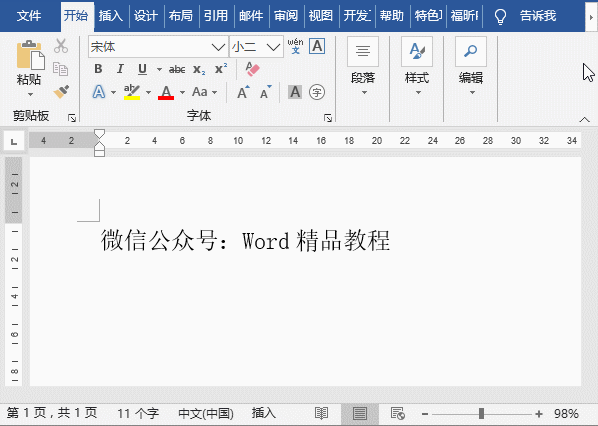This screenshot has height=426, width=598.
Task: Click the 98% zoom level
Action: tap(566, 414)
